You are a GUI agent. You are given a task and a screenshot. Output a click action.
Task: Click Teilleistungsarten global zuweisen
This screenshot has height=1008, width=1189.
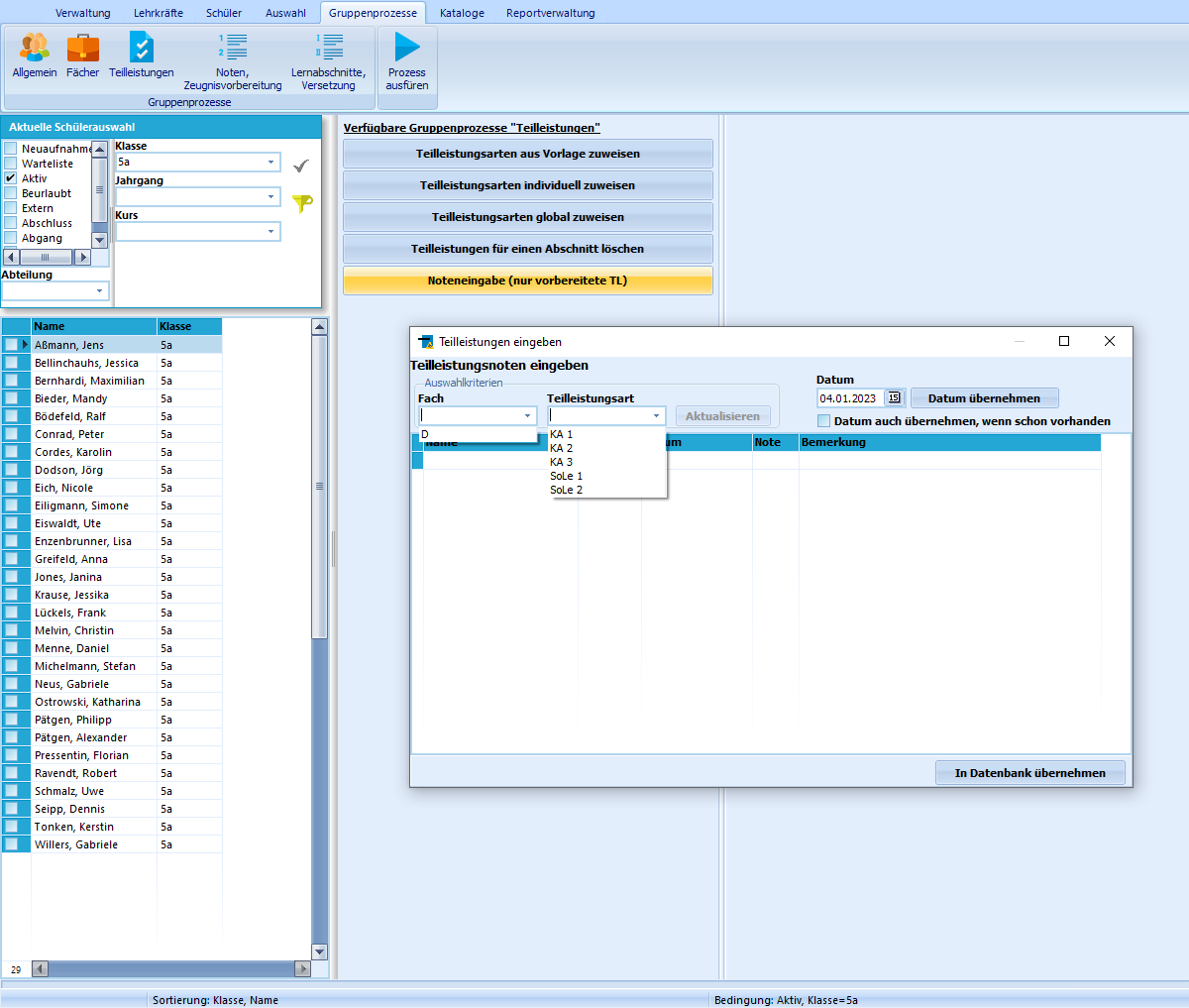[528, 217]
